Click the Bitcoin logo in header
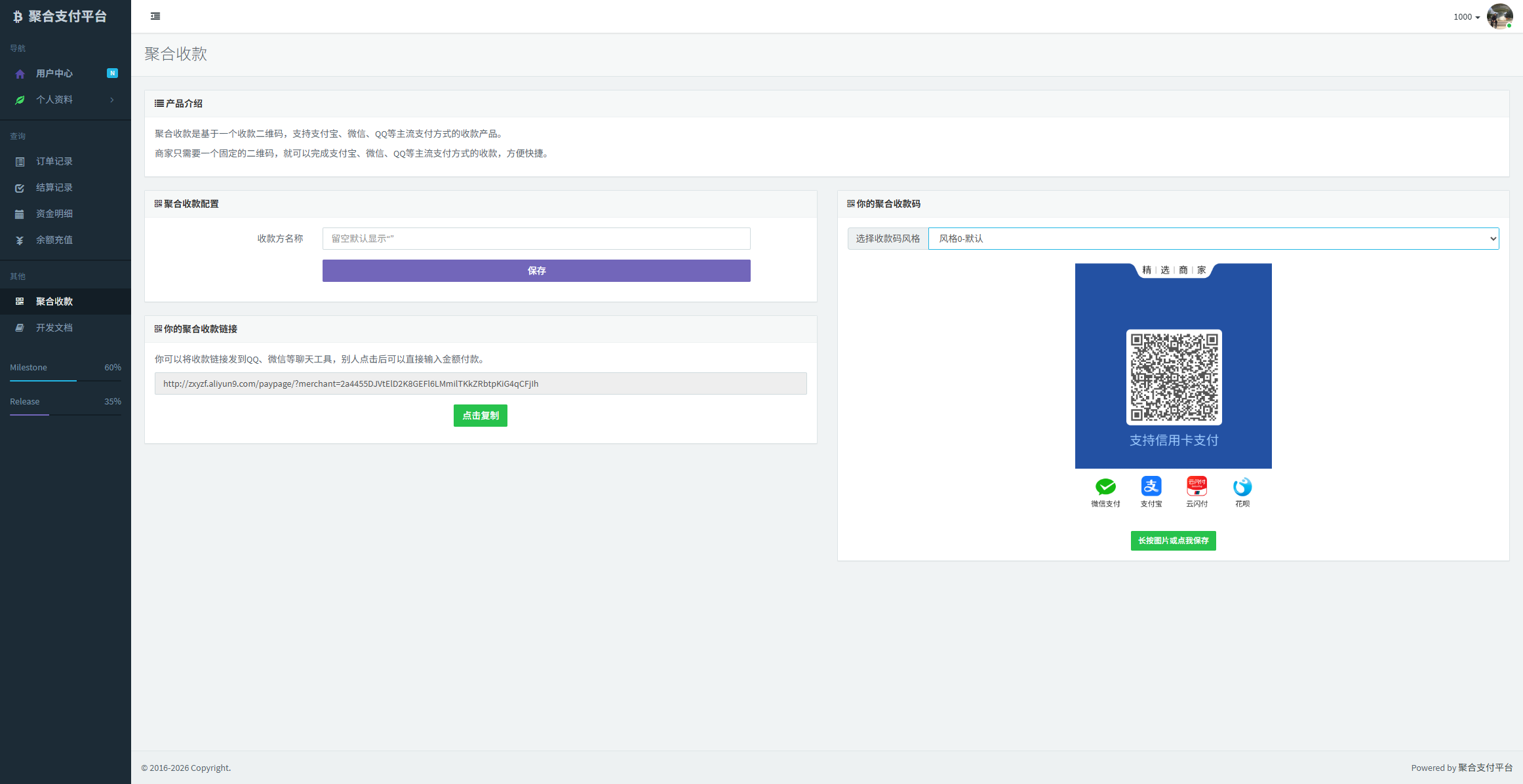This screenshot has width=1523, height=784. coord(18,17)
